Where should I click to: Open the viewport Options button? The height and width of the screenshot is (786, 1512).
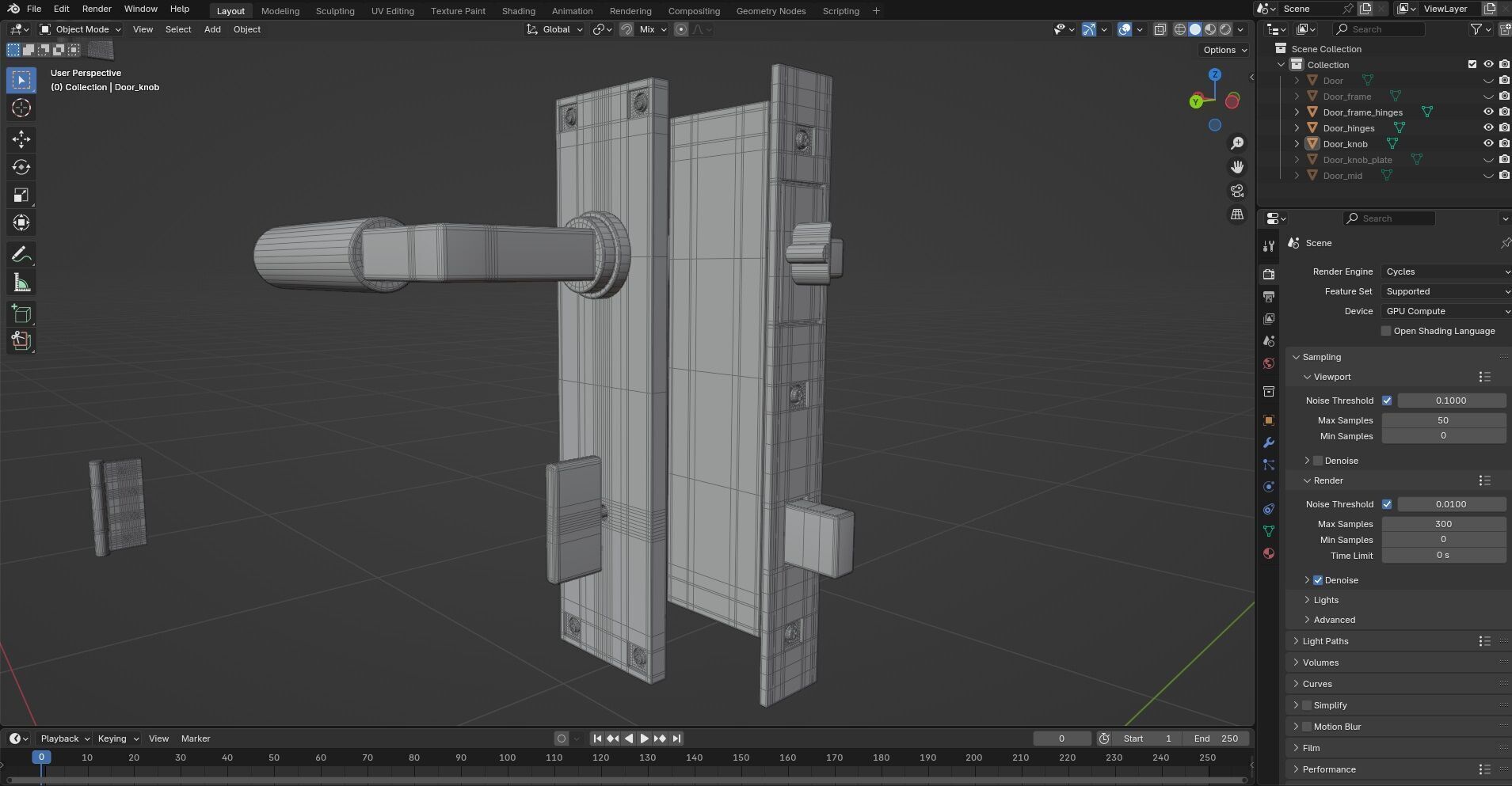[1224, 50]
